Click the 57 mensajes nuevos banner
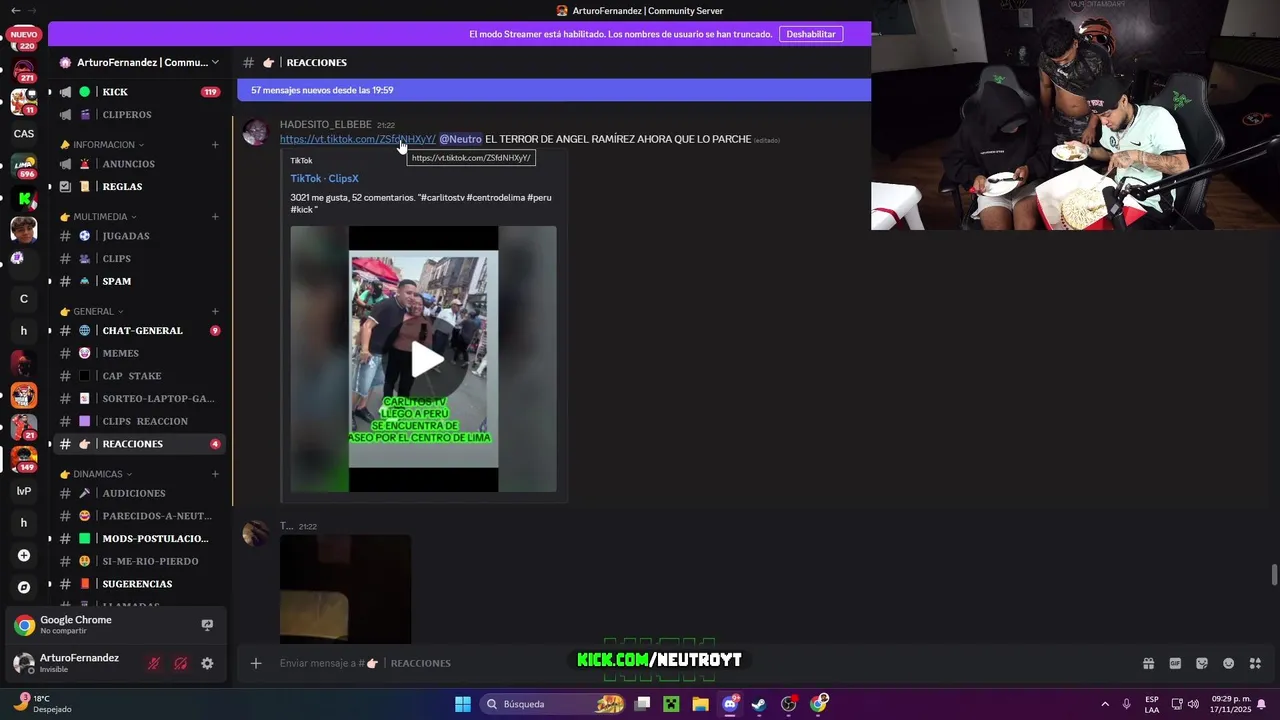 [x=554, y=90]
